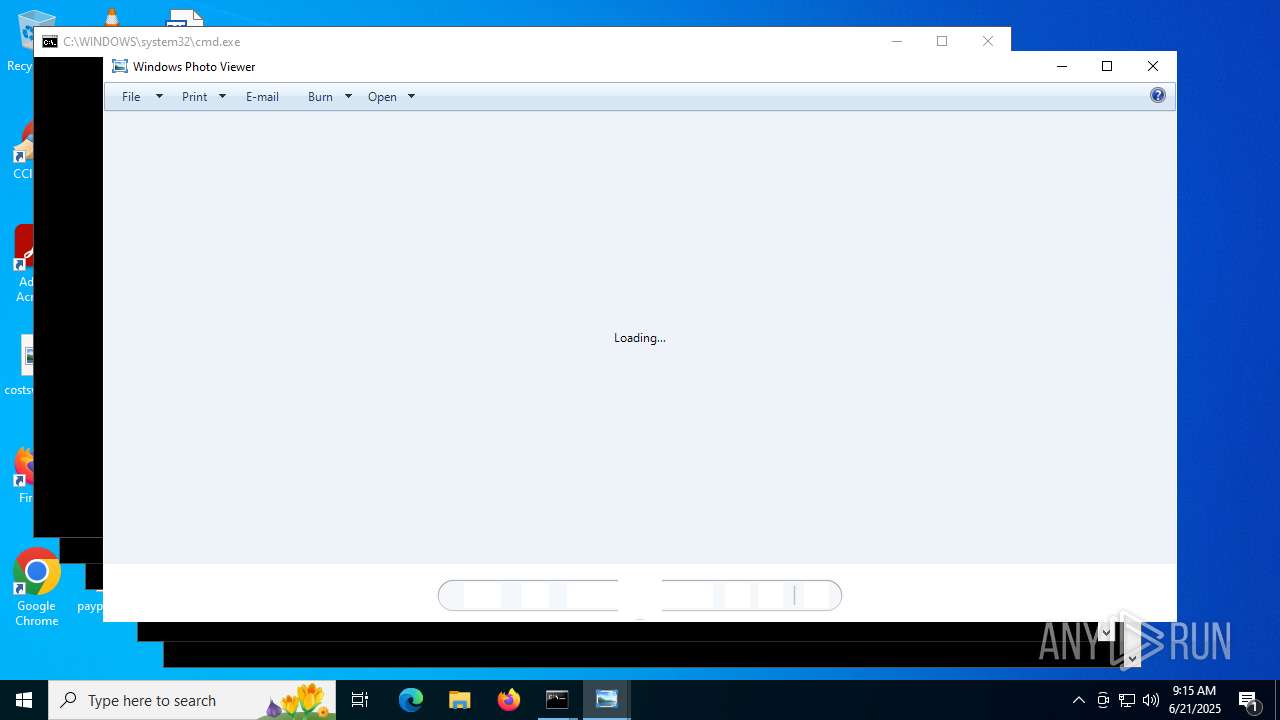Show hidden system tray icons

(x=1079, y=700)
